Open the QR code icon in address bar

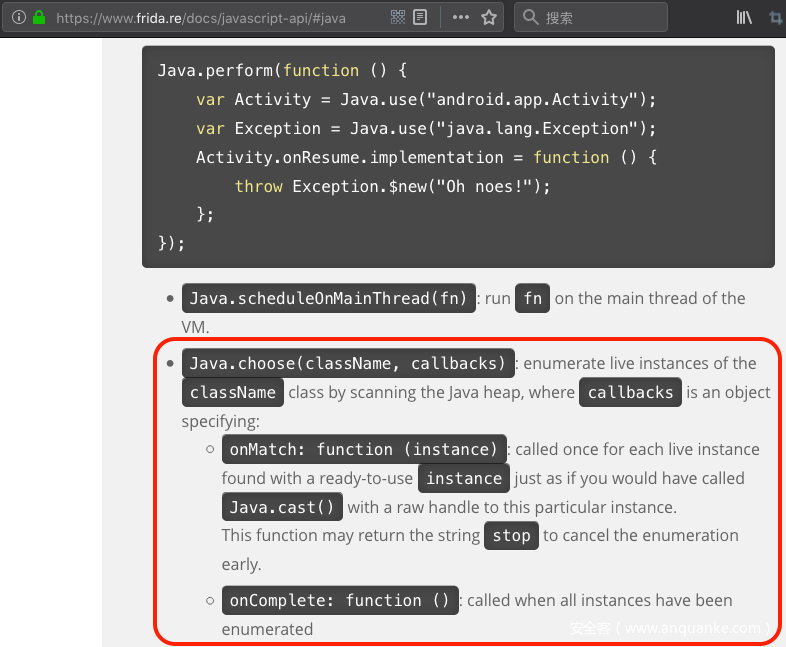[x=398, y=17]
